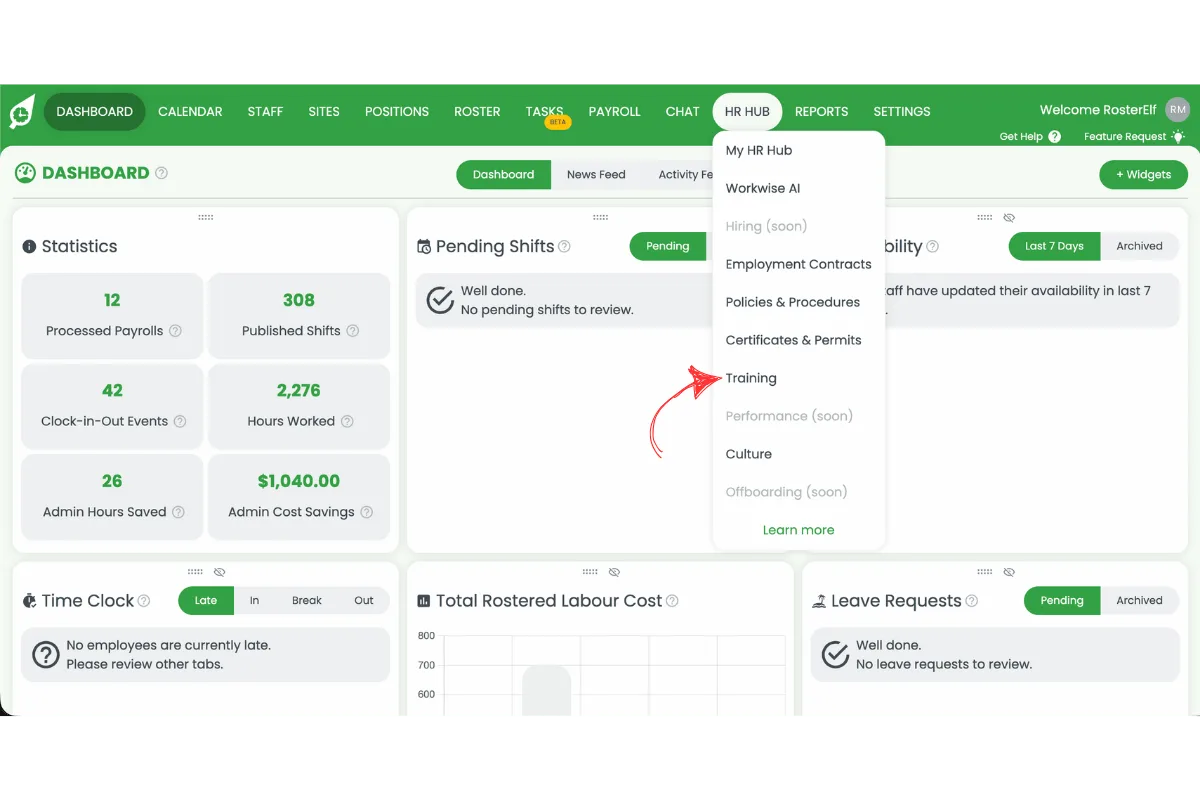Switch Availability to Archived
This screenshot has height=800, width=1200.
(x=1140, y=246)
